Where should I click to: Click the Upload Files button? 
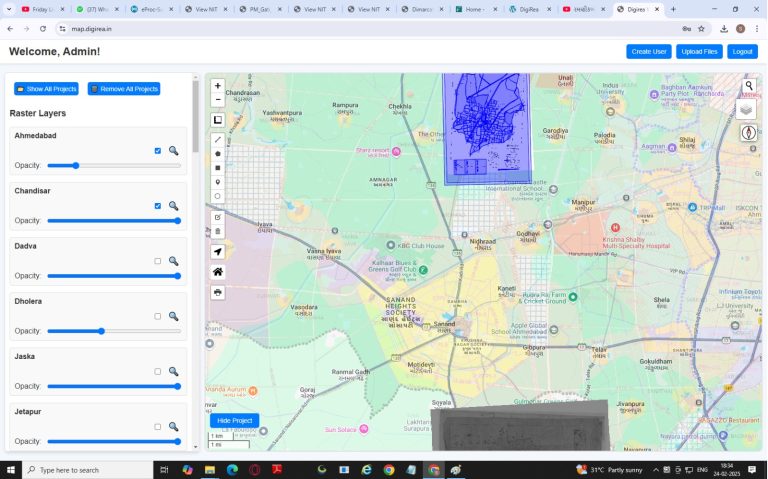coord(698,51)
